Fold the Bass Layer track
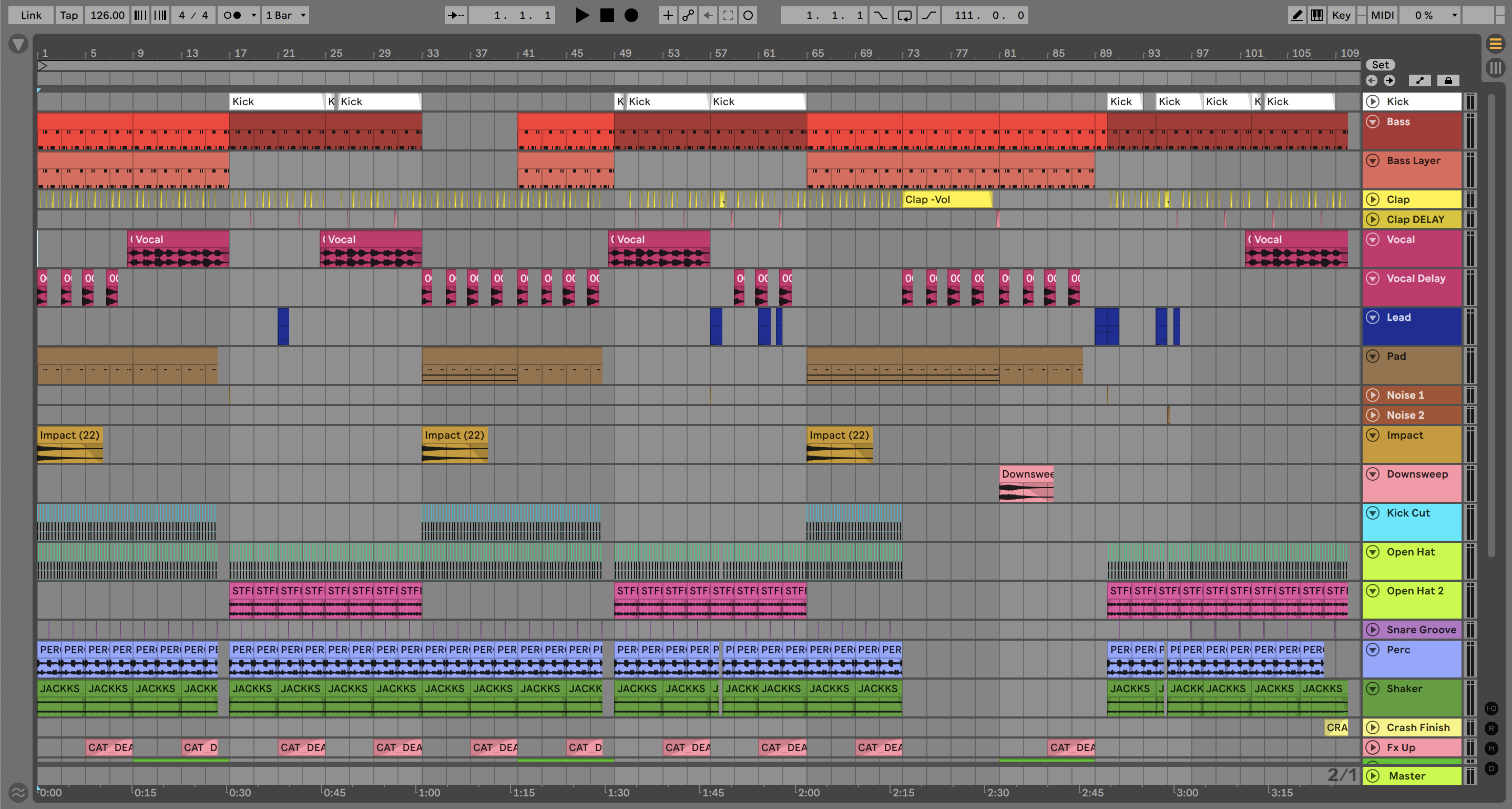Image resolution: width=1512 pixels, height=809 pixels. 1373,160
